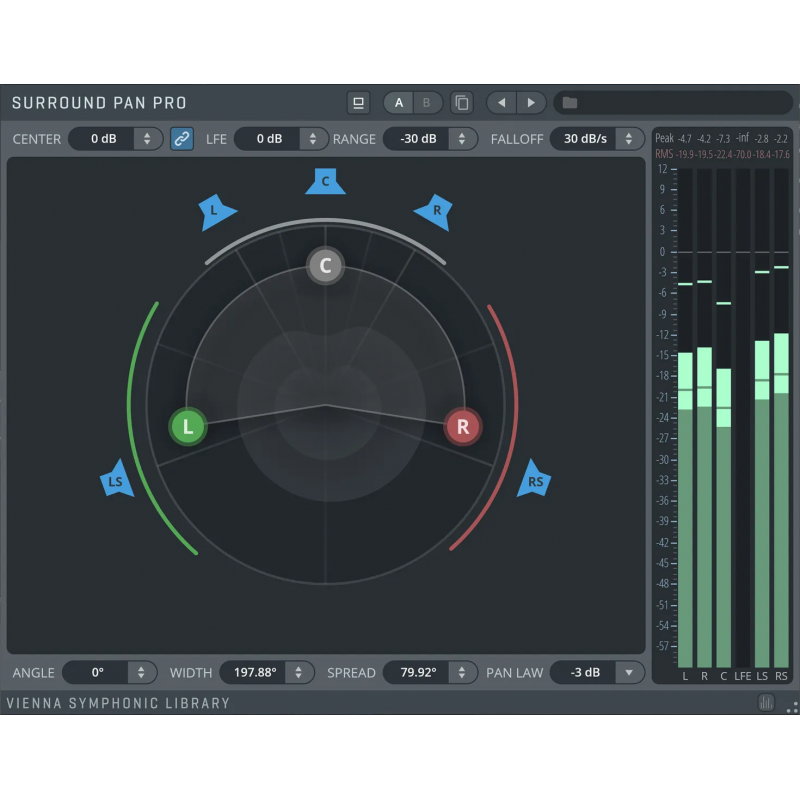Click the meter icon in bottom bar
800x800 pixels.
click(766, 703)
